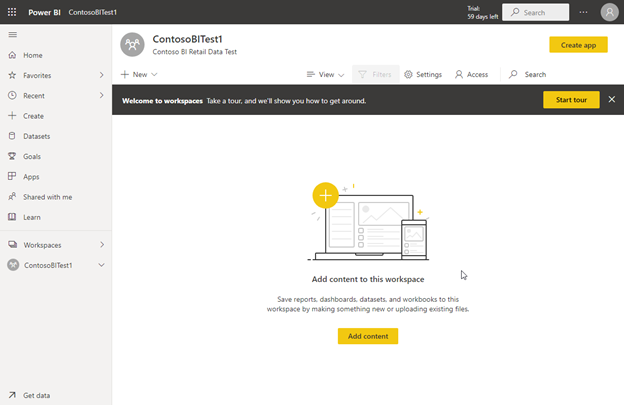Screen dimensions: 624x405
Task: Click the Power BI brand label
Action: (x=44, y=12)
